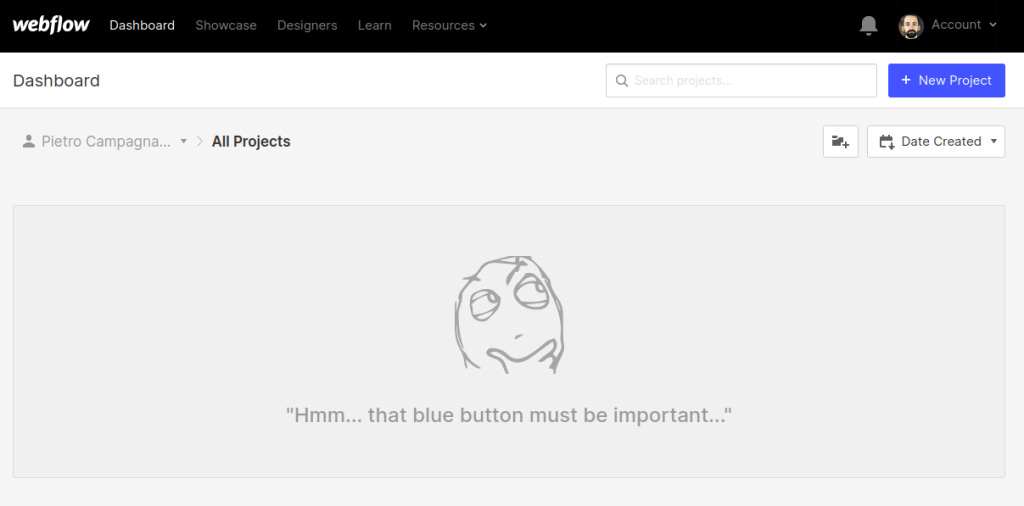Navigate to Learn

(374, 25)
